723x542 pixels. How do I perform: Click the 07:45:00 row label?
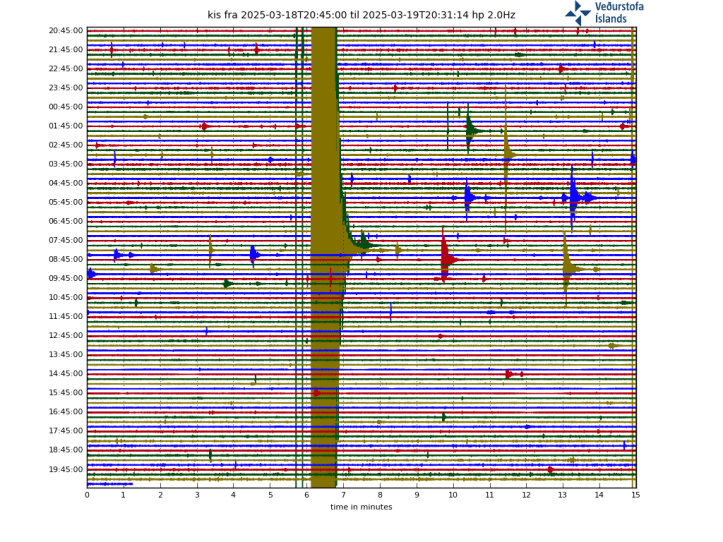coord(65,240)
